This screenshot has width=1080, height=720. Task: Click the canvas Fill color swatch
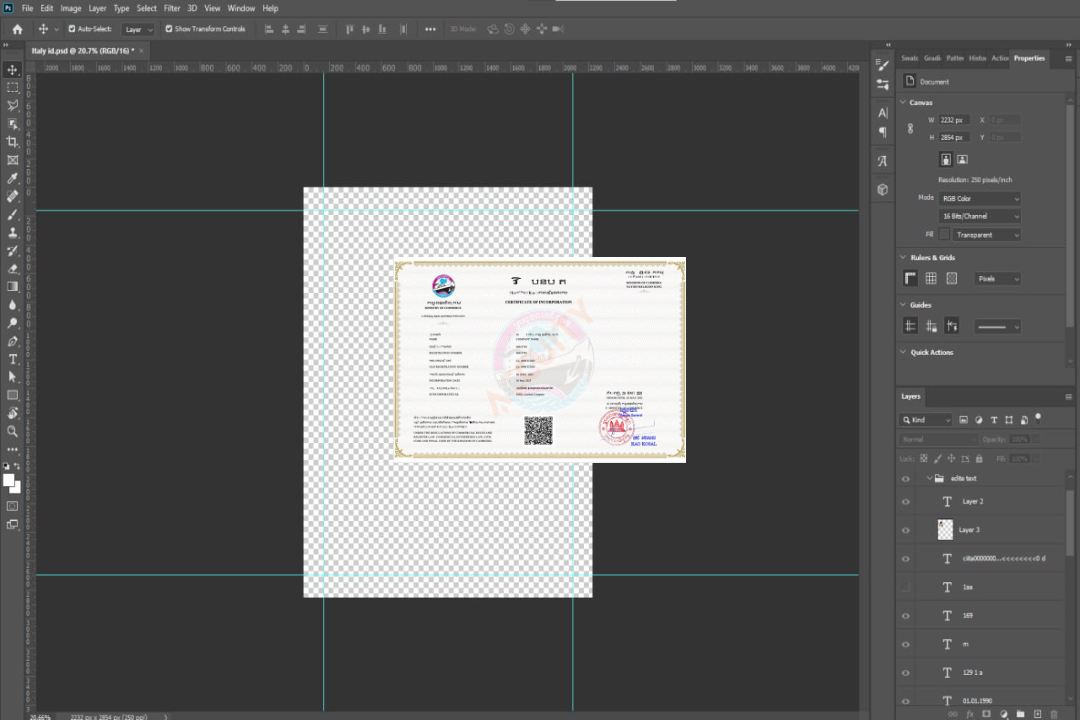(944, 234)
